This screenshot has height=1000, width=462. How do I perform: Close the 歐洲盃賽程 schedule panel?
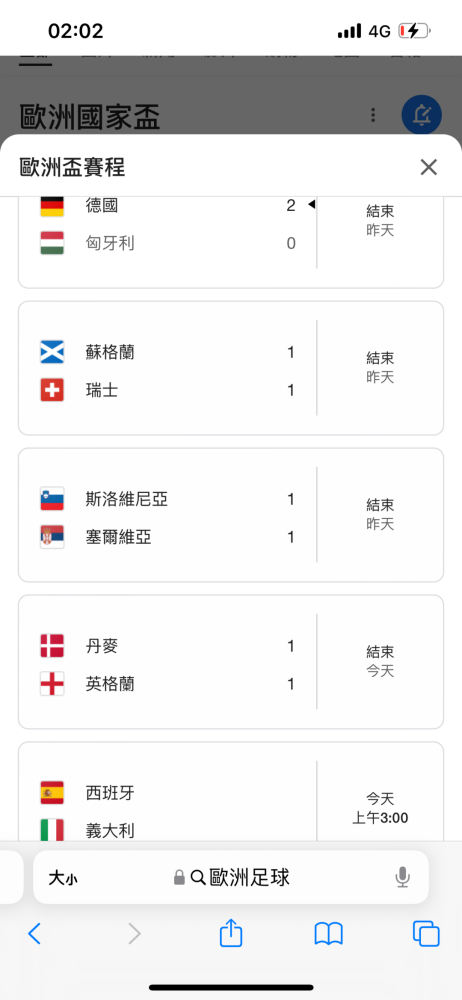[428, 168]
